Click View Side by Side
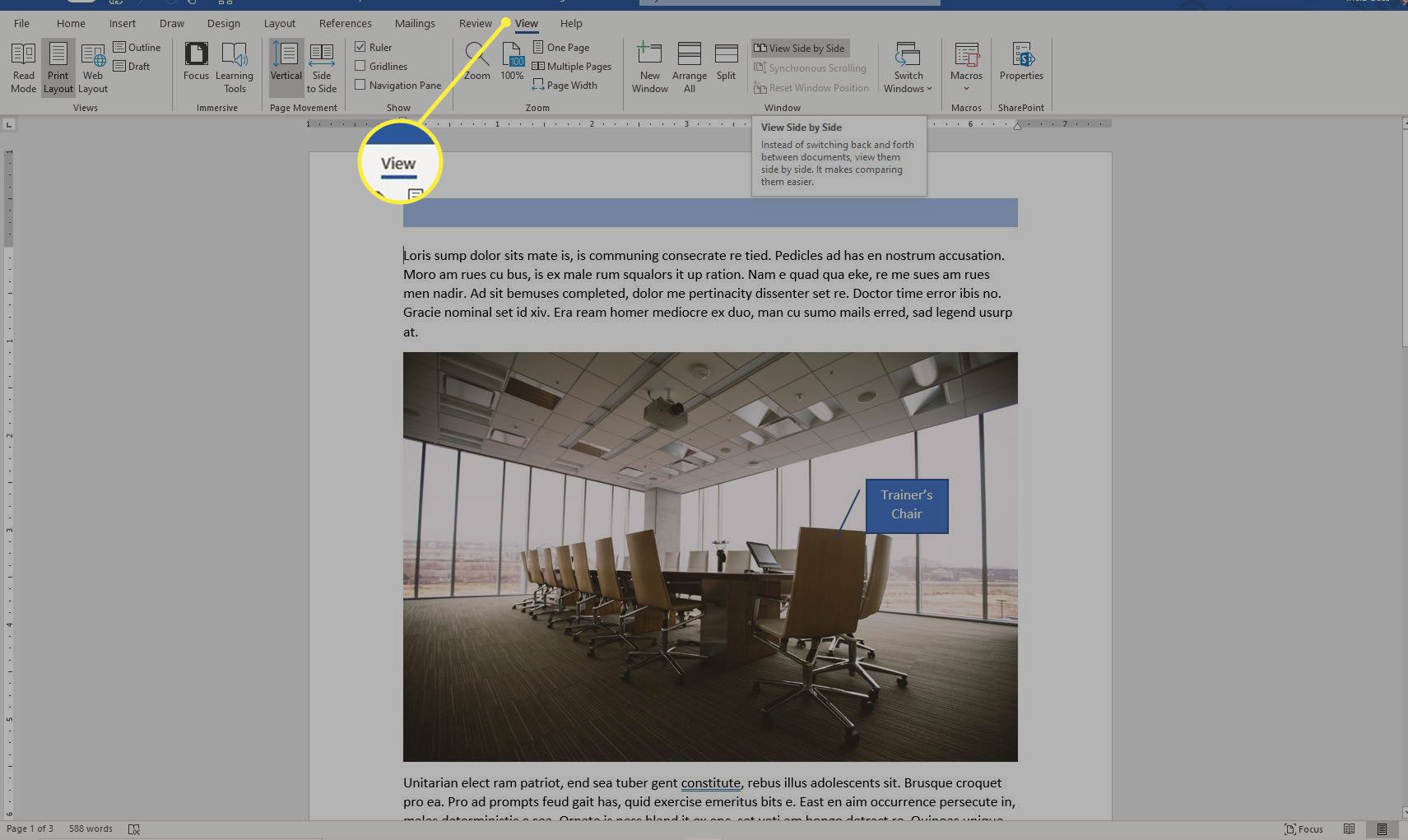Image resolution: width=1408 pixels, height=840 pixels. pos(800,48)
